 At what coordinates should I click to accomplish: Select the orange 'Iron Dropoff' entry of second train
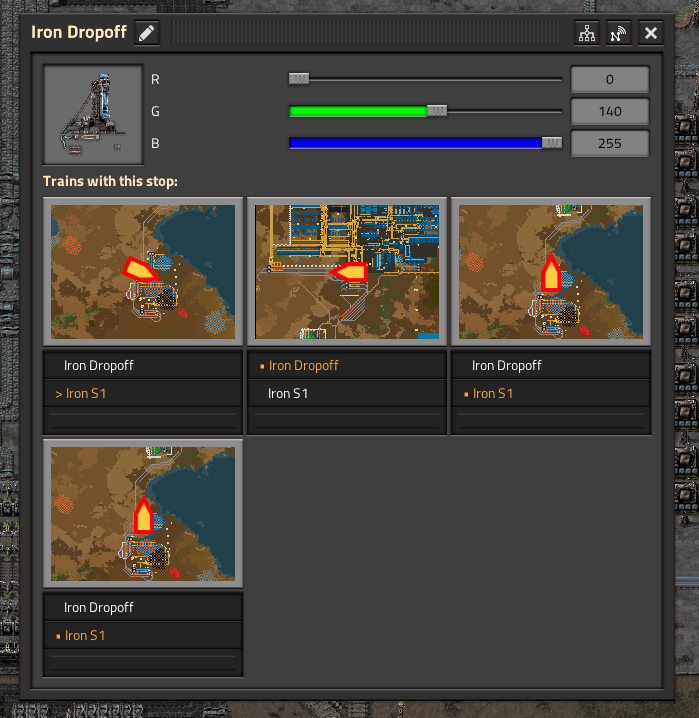(x=347, y=365)
